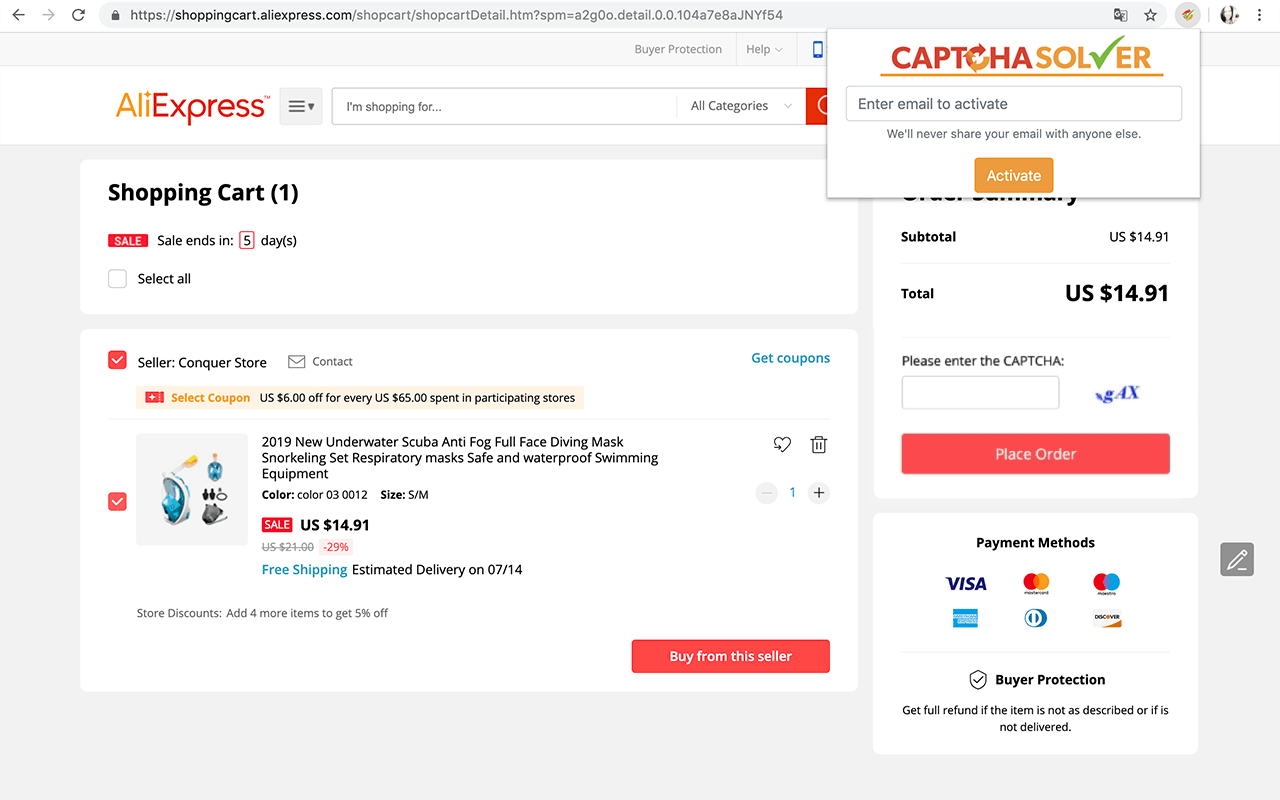The height and width of the screenshot is (800, 1280).
Task: Click the Total US $14.91 amount
Action: coord(1117,293)
